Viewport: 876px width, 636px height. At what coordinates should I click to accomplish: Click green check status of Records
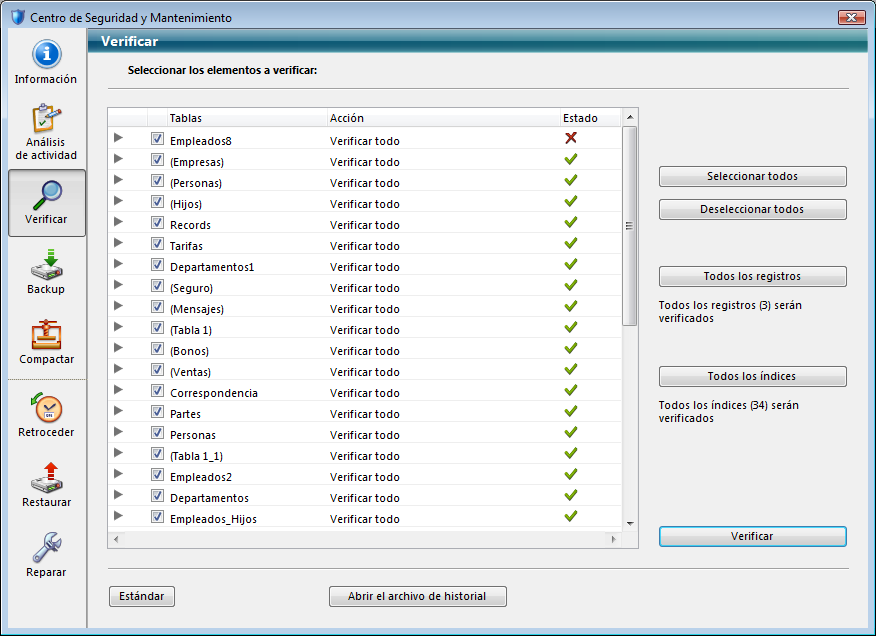tap(570, 222)
